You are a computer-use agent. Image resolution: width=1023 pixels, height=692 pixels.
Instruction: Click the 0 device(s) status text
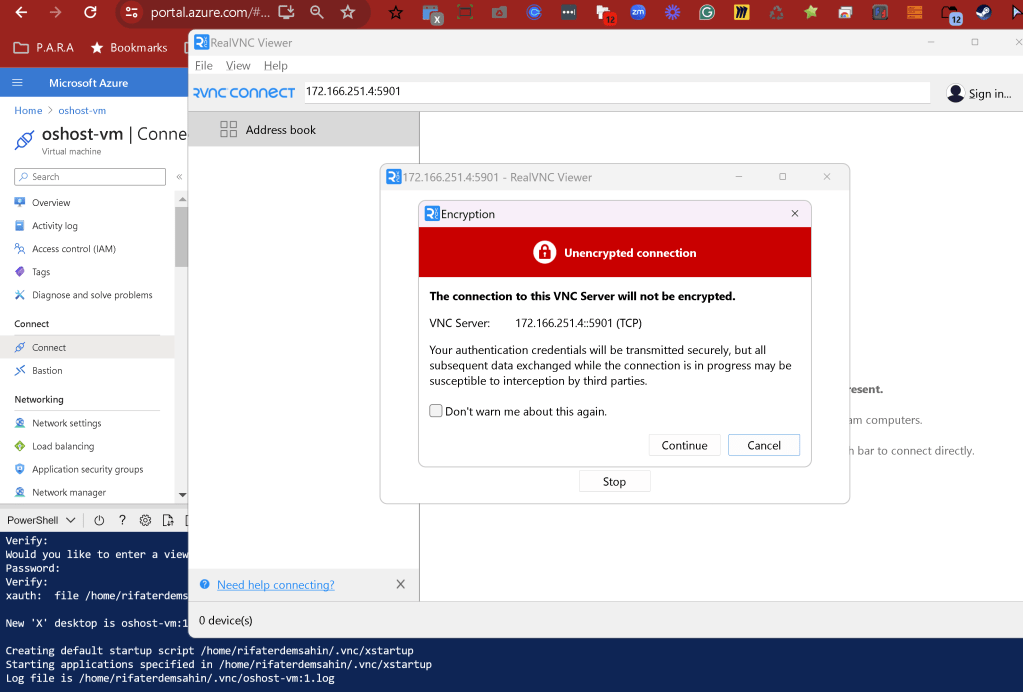226,620
